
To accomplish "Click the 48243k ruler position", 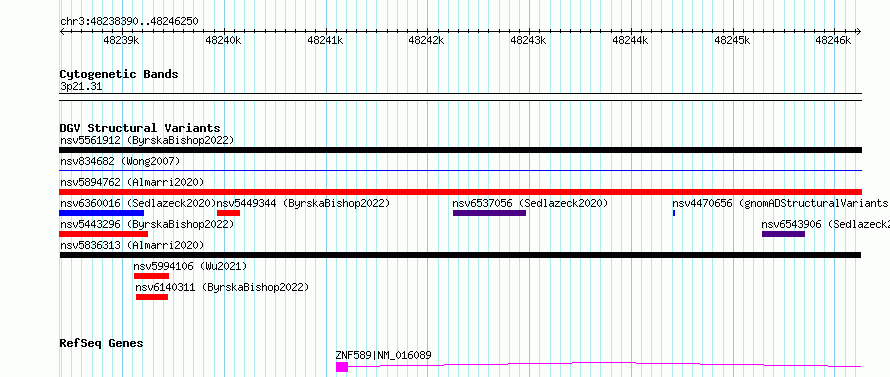I will coord(528,40).
